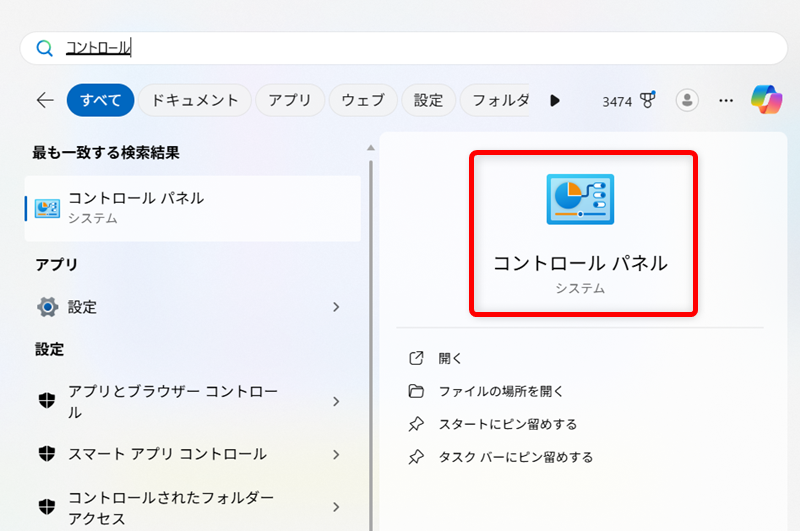
Task: Click 開く to open Control Panel
Action: (x=450, y=359)
